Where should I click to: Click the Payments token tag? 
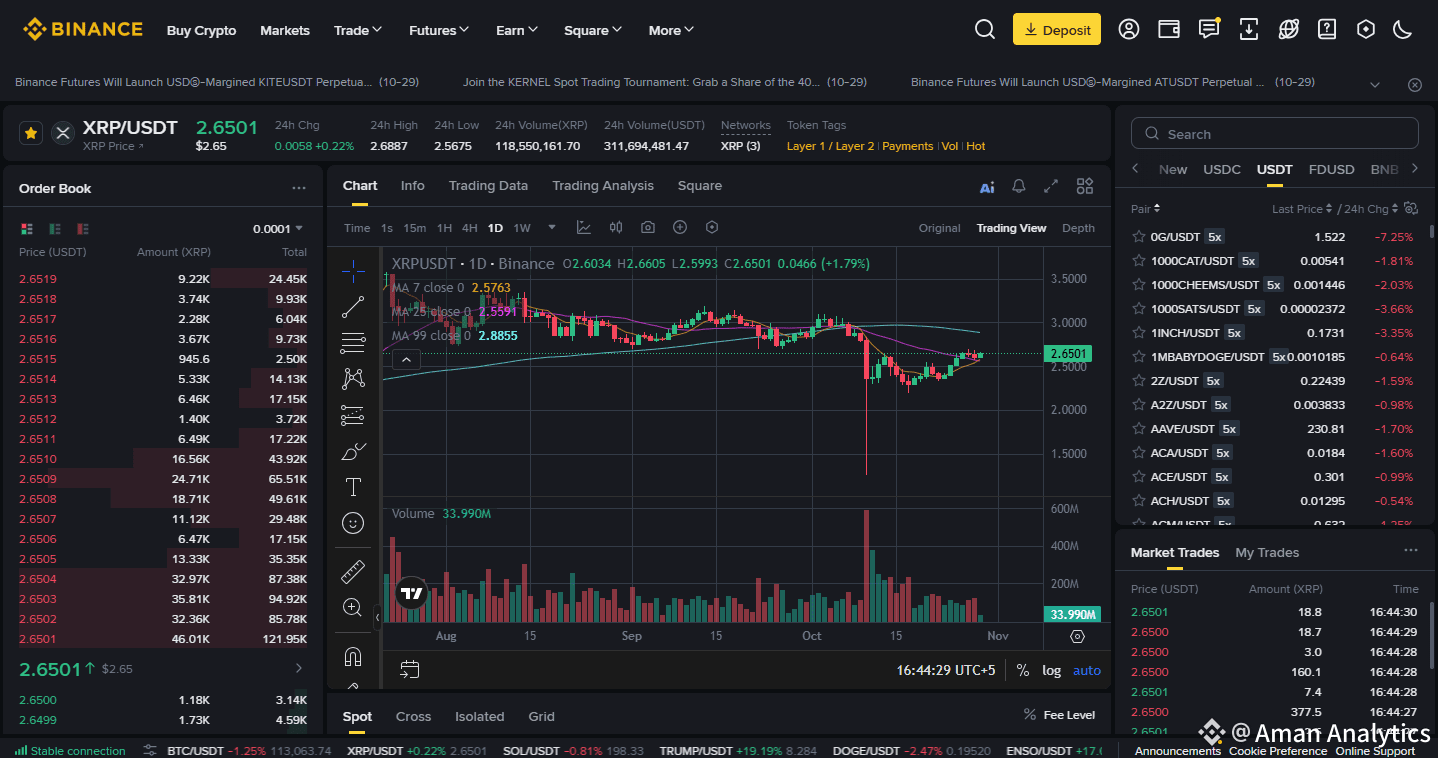pos(908,146)
